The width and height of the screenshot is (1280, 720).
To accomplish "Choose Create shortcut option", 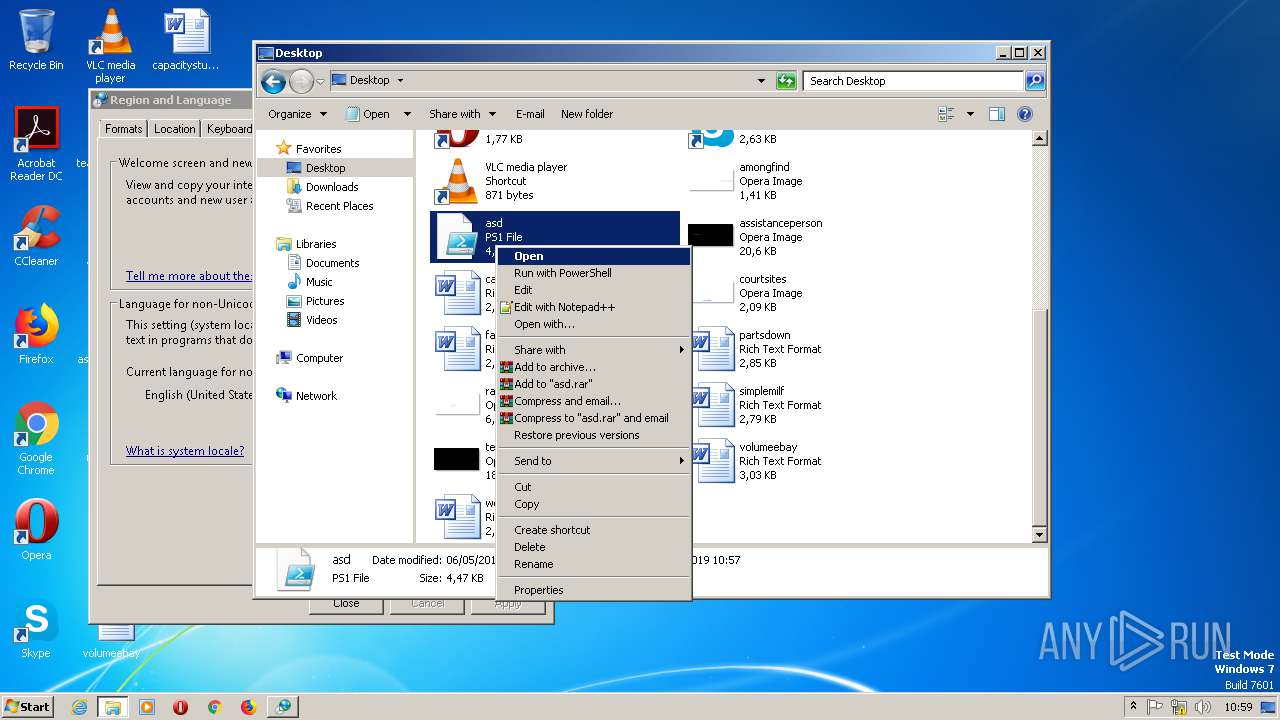I will (x=594, y=530).
